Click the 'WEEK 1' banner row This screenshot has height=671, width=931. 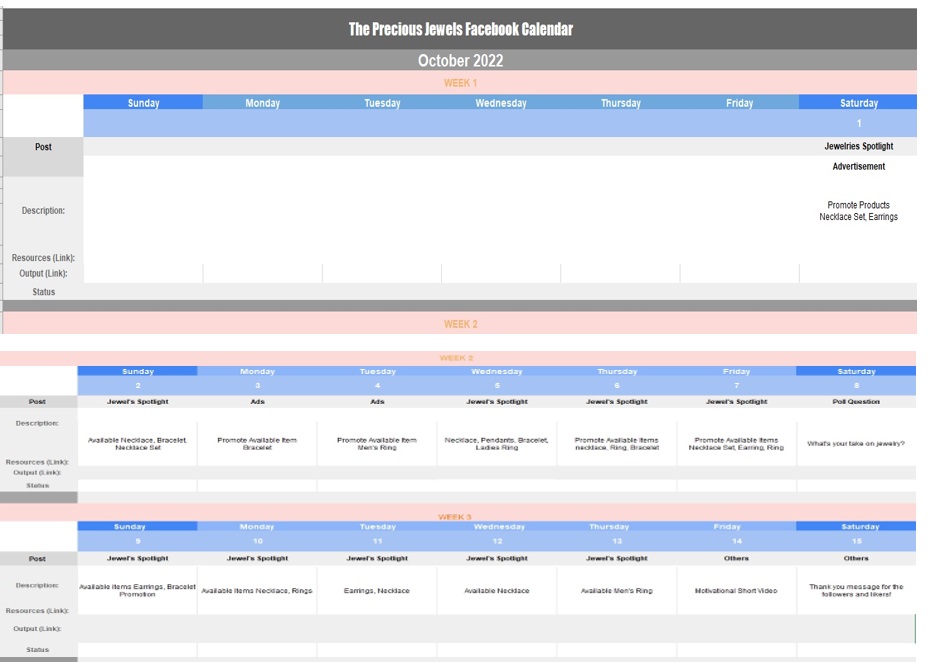(x=460, y=83)
